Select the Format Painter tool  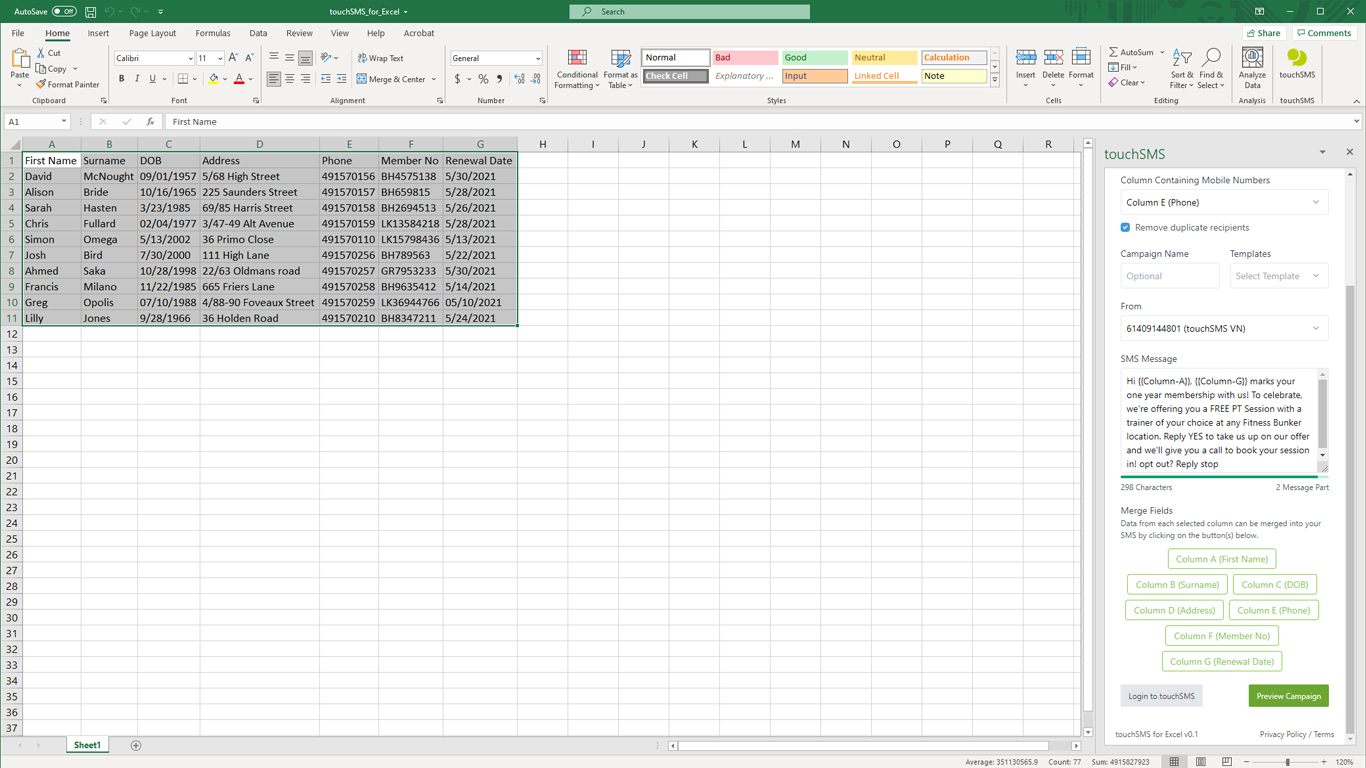(67, 85)
